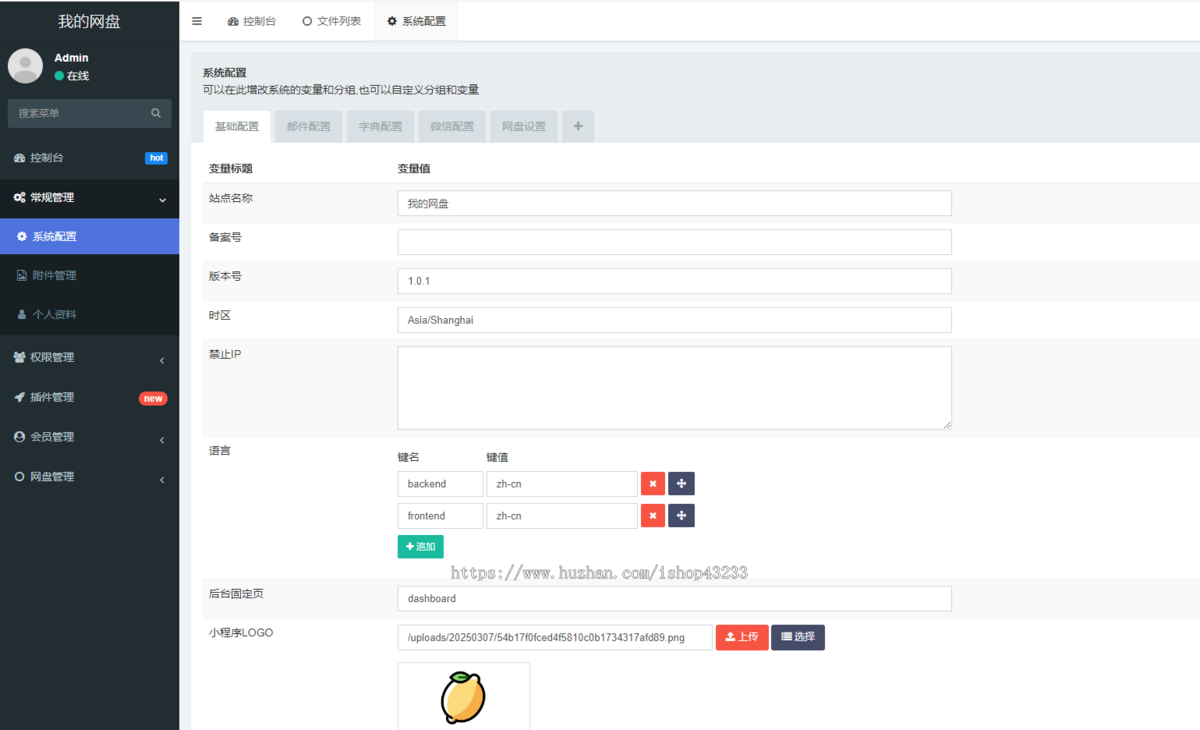Open the 网盘设置 tab

pos(524,127)
